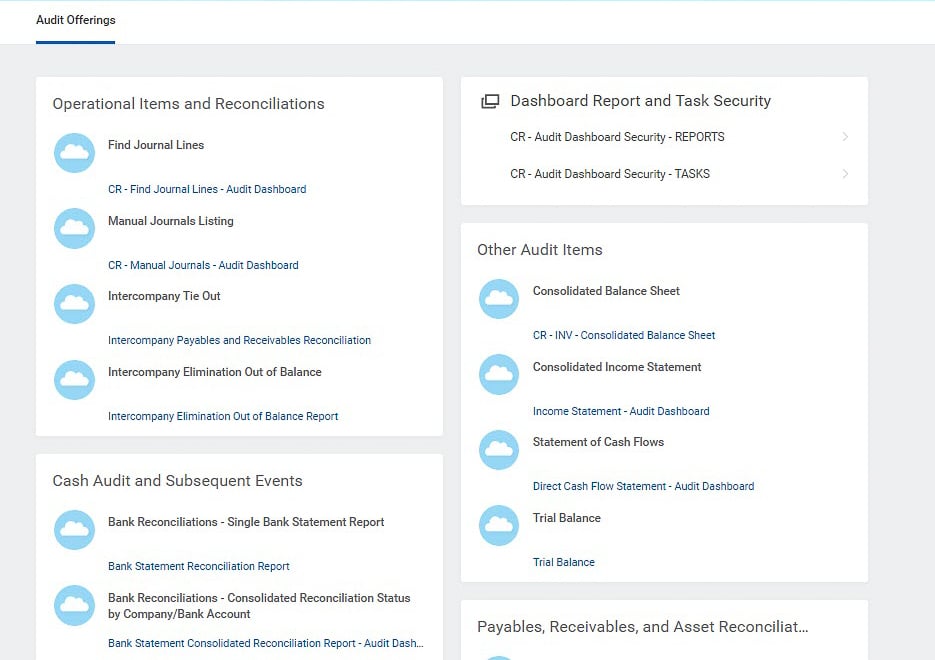The height and width of the screenshot is (660, 935).
Task: Open CR - Find Journal Lines - Audit Dashboard
Action: pyautogui.click(x=207, y=189)
